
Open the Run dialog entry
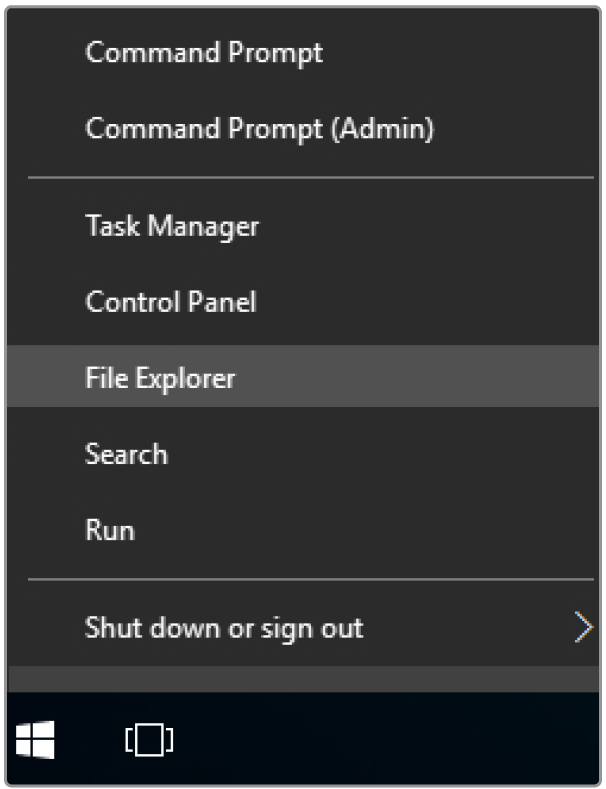pyautogui.click(x=110, y=530)
